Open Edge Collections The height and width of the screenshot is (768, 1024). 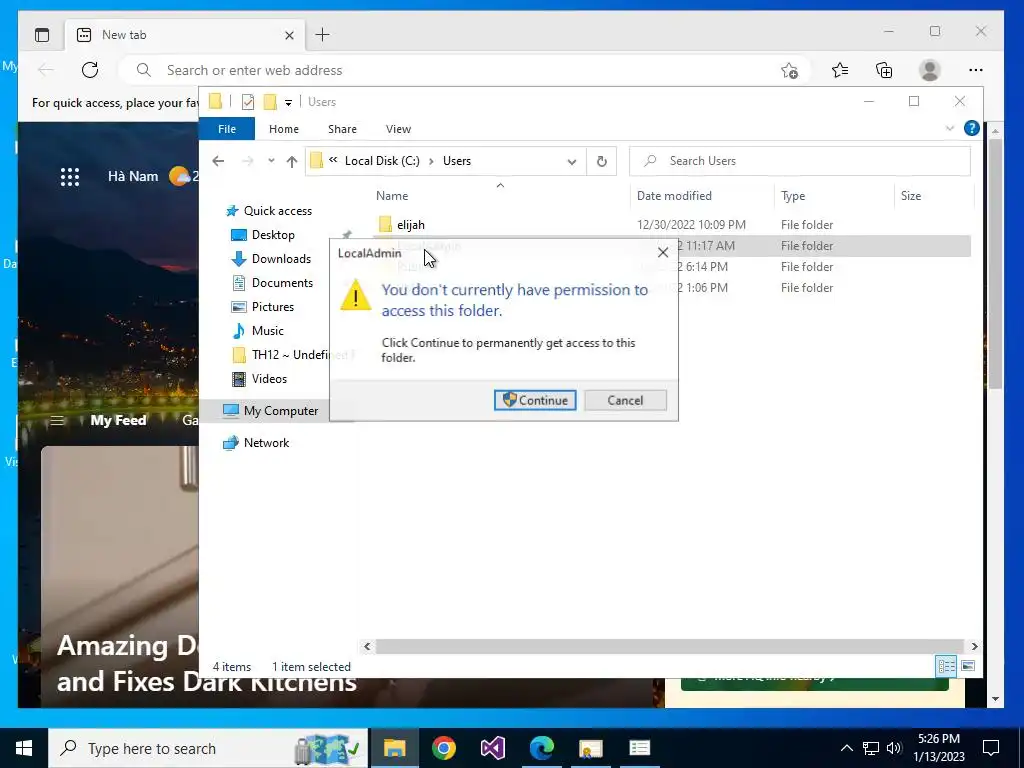click(x=884, y=70)
